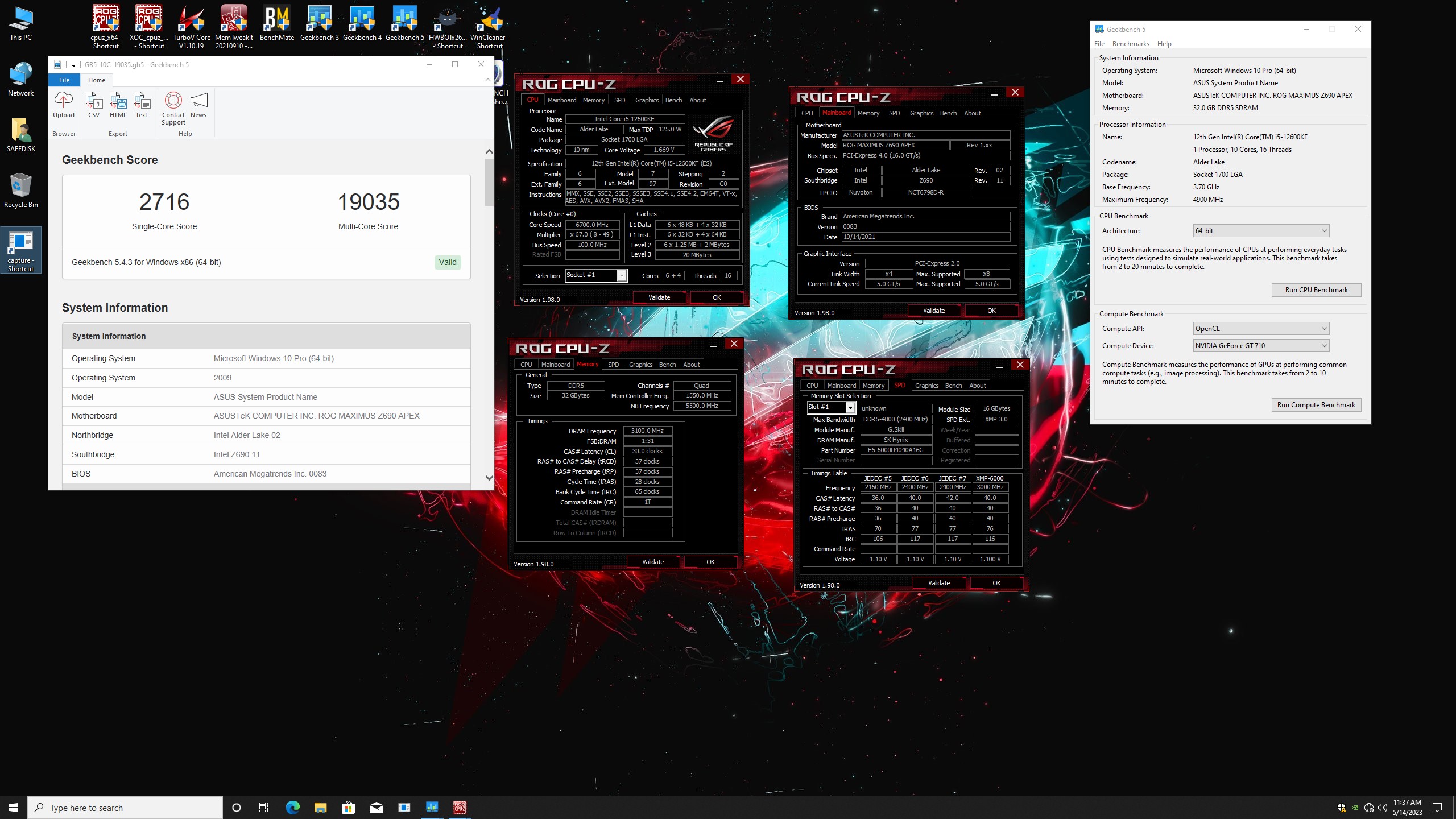The image size is (1456, 819).
Task: Open WinCleaner shortcut on desktop
Action: point(490,27)
